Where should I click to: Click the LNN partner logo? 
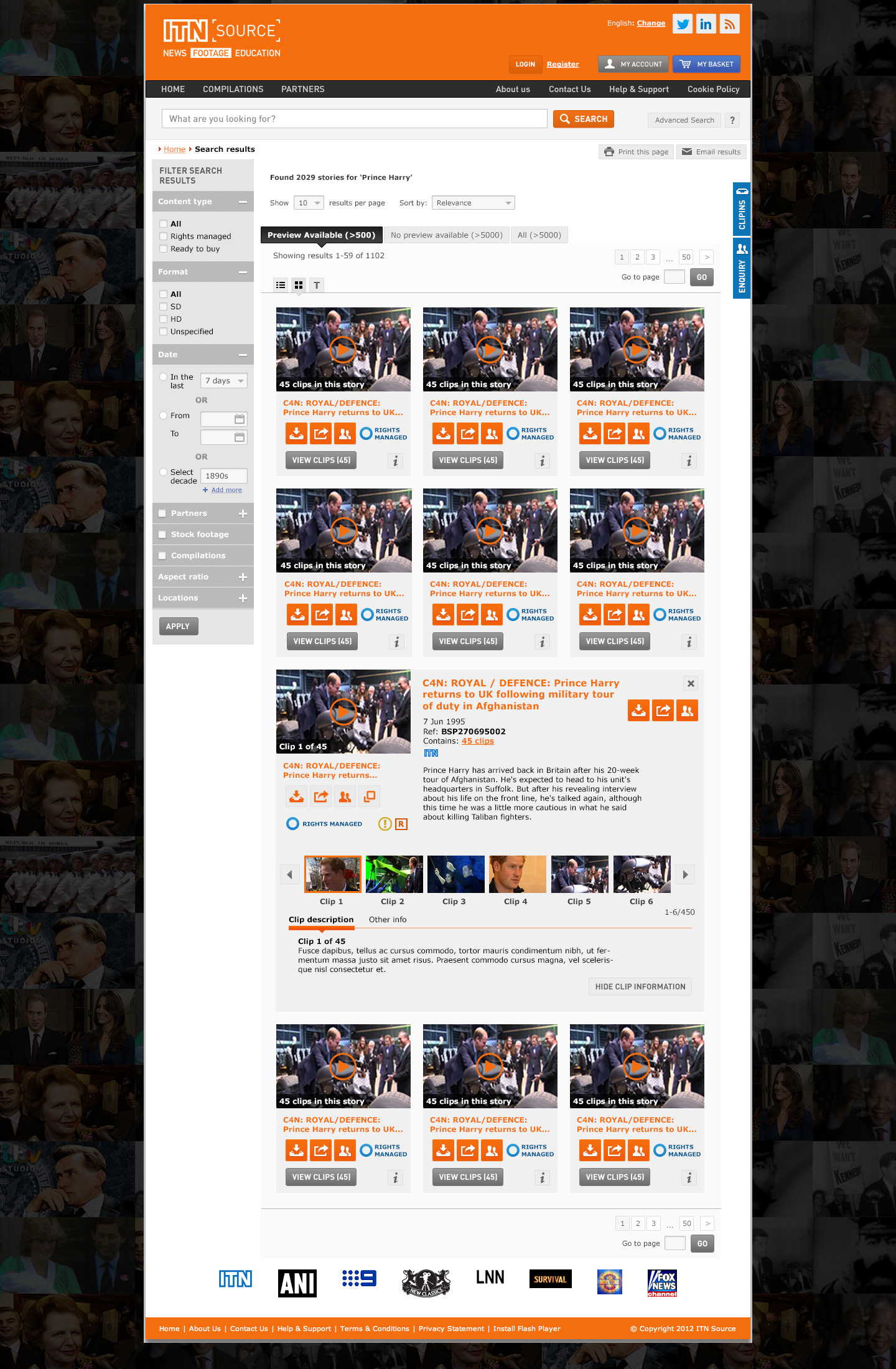tap(490, 1278)
